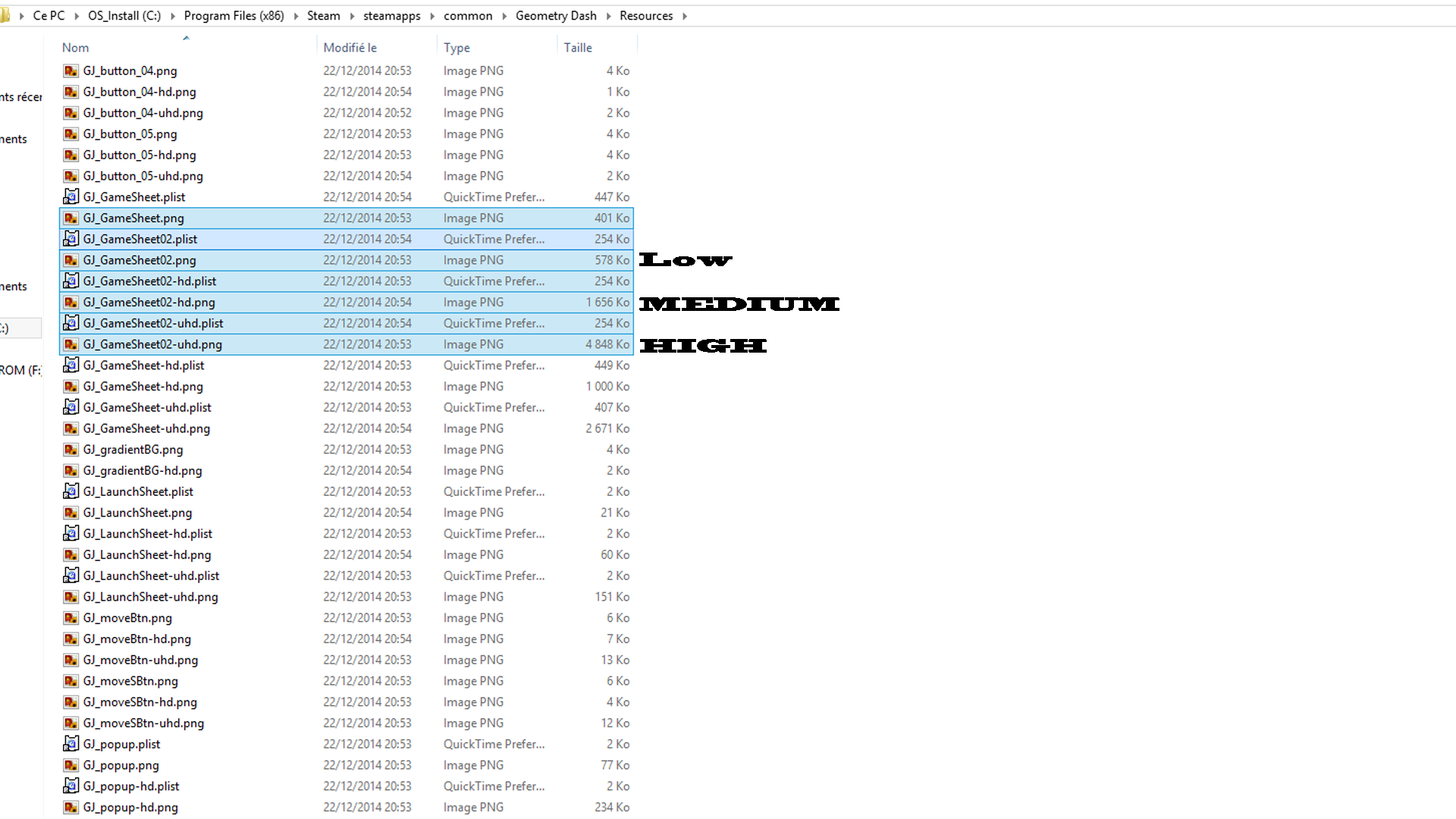The height and width of the screenshot is (819, 1456).
Task: Sort files by the Nom column
Action: 76,48
